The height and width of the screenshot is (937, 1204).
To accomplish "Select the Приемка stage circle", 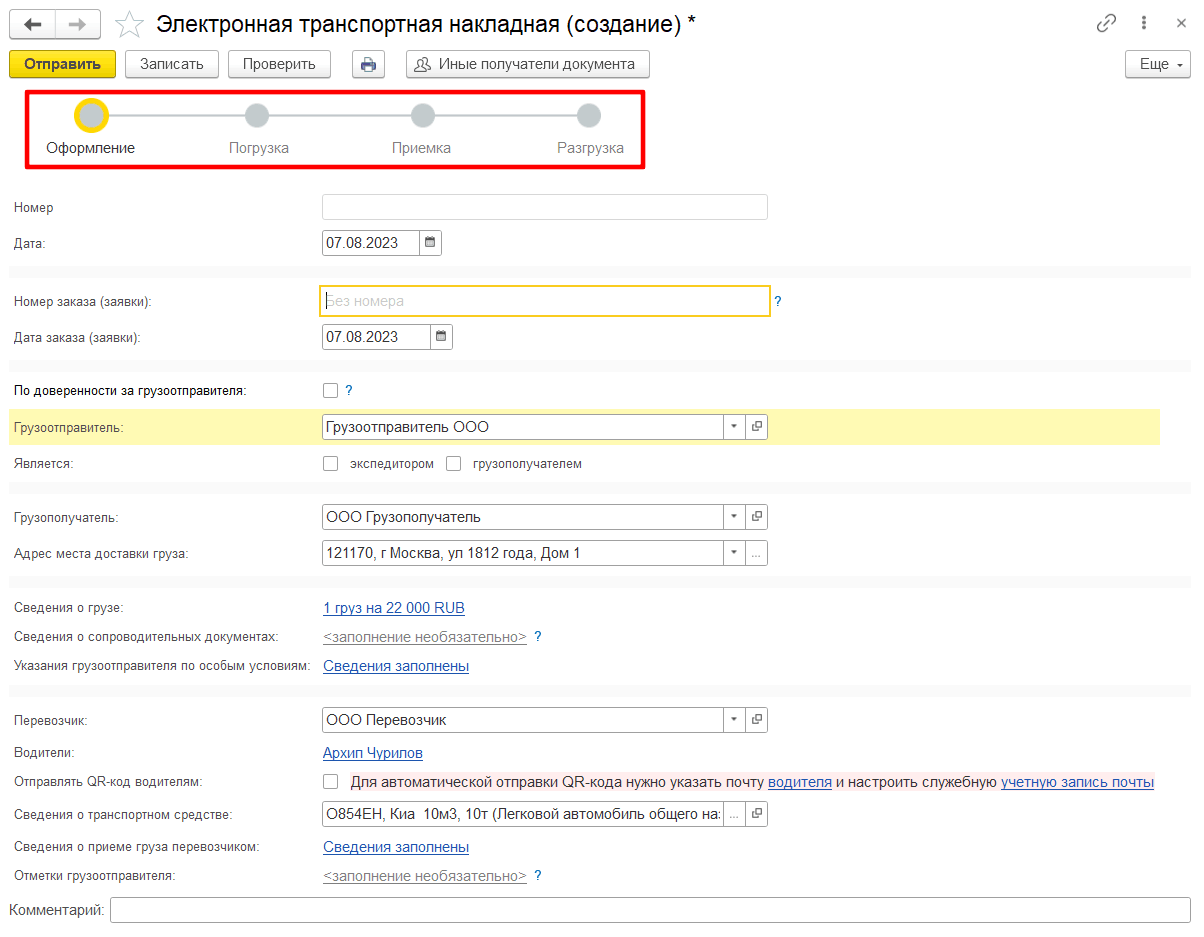I will [423, 116].
